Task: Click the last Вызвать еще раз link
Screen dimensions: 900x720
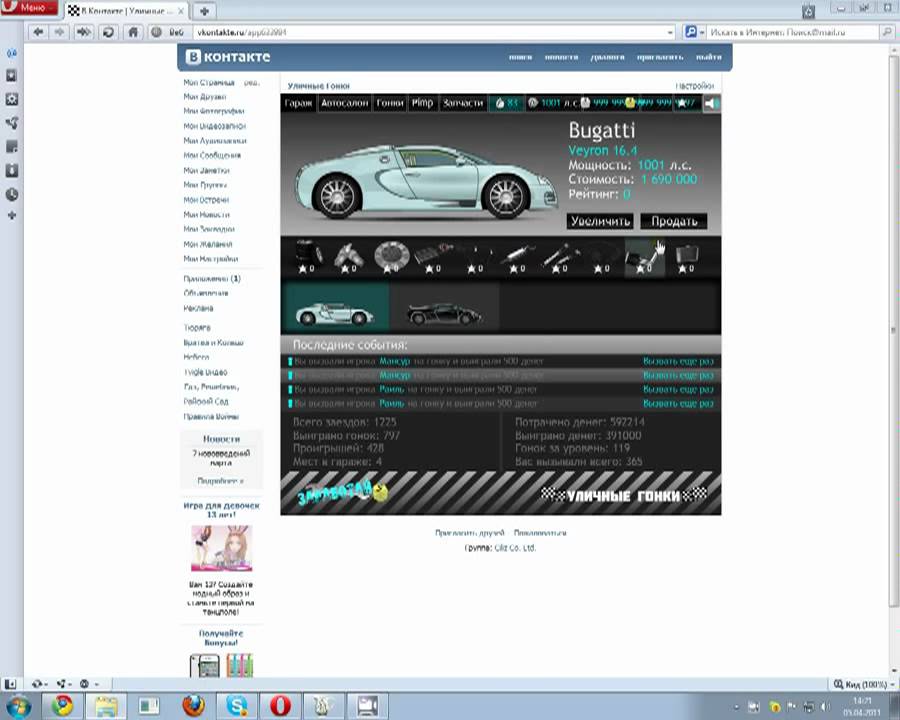Action: (x=678, y=404)
